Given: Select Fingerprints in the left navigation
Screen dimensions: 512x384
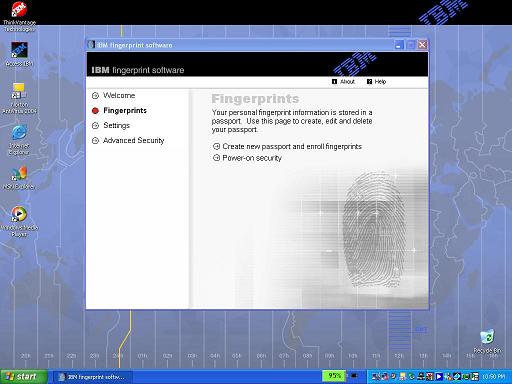Looking at the screenshot, I should click(119, 111).
